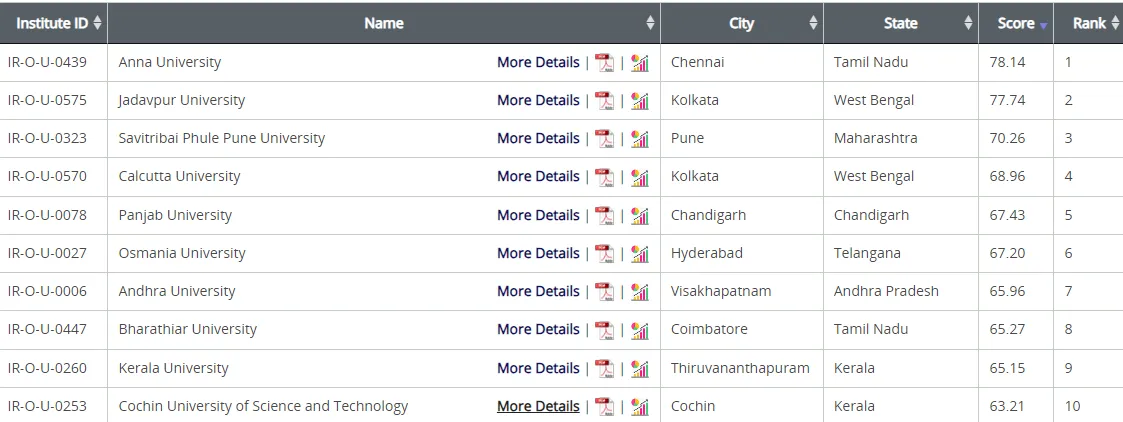
Task: Sort table by City column
Action: (x=742, y=23)
